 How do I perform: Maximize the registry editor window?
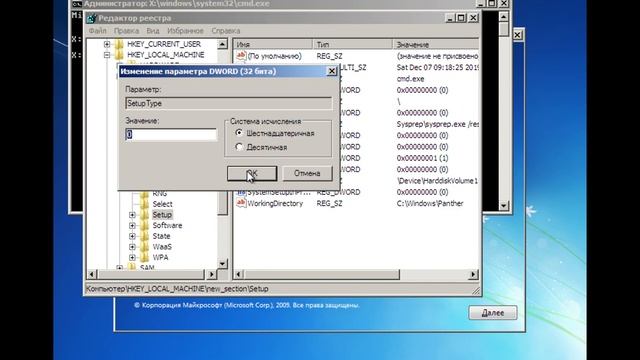pos(461,18)
